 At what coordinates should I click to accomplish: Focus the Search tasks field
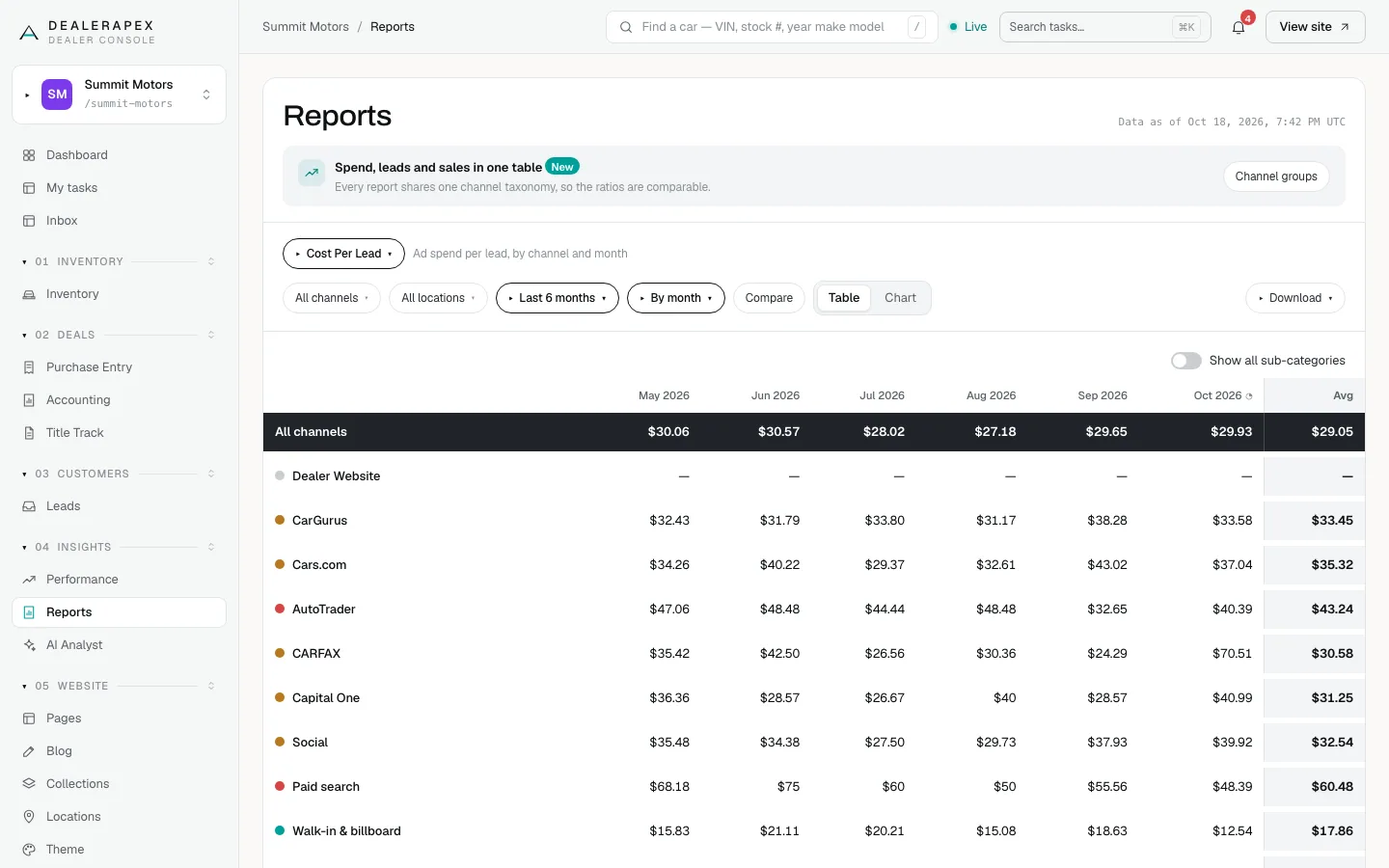[1105, 27]
